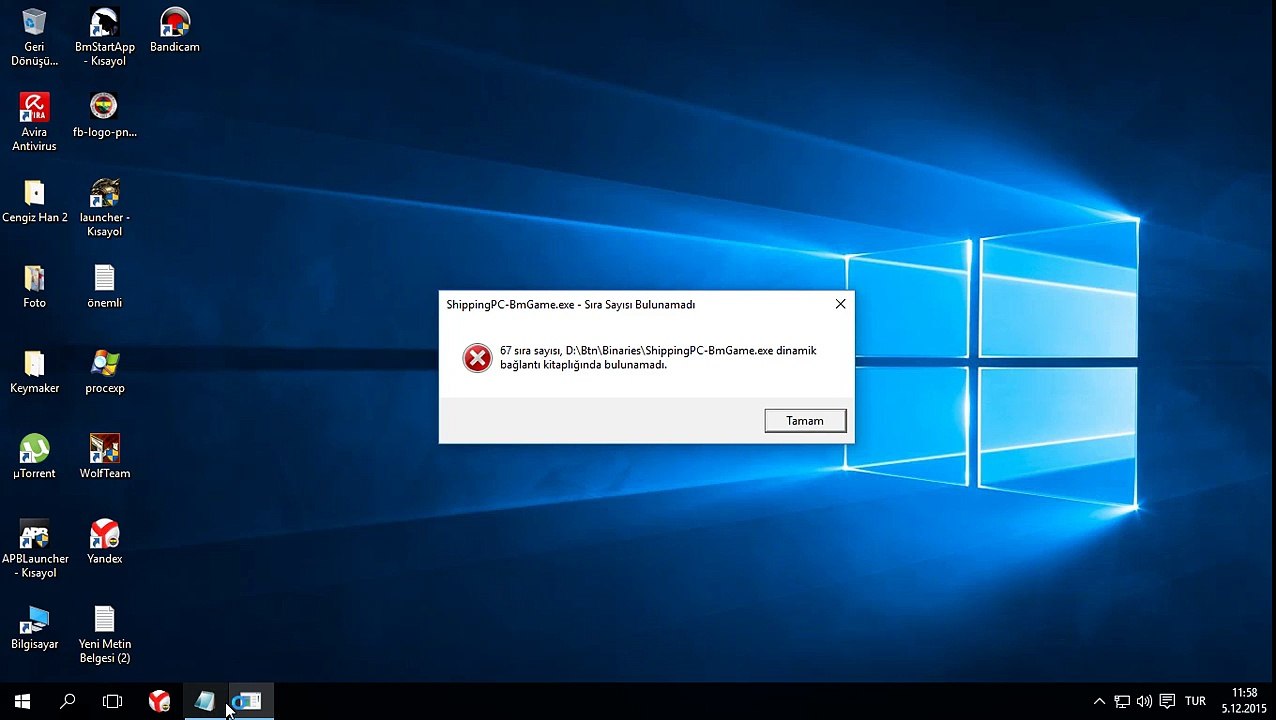Select the Yeni Metin Belgesi (2) file
This screenshot has height=720, width=1276.
104,635
